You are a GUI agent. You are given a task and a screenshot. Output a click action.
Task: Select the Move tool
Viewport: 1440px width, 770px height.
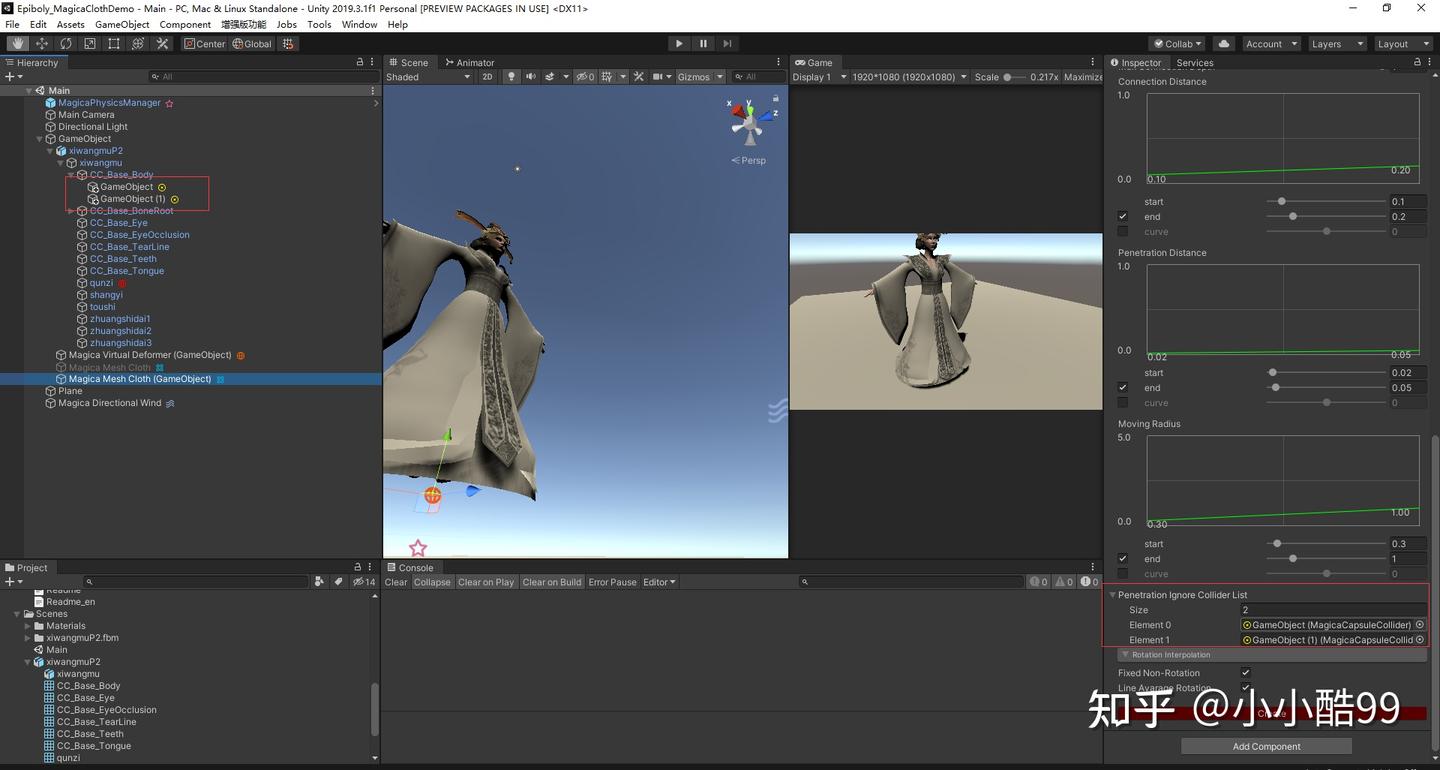coord(42,43)
